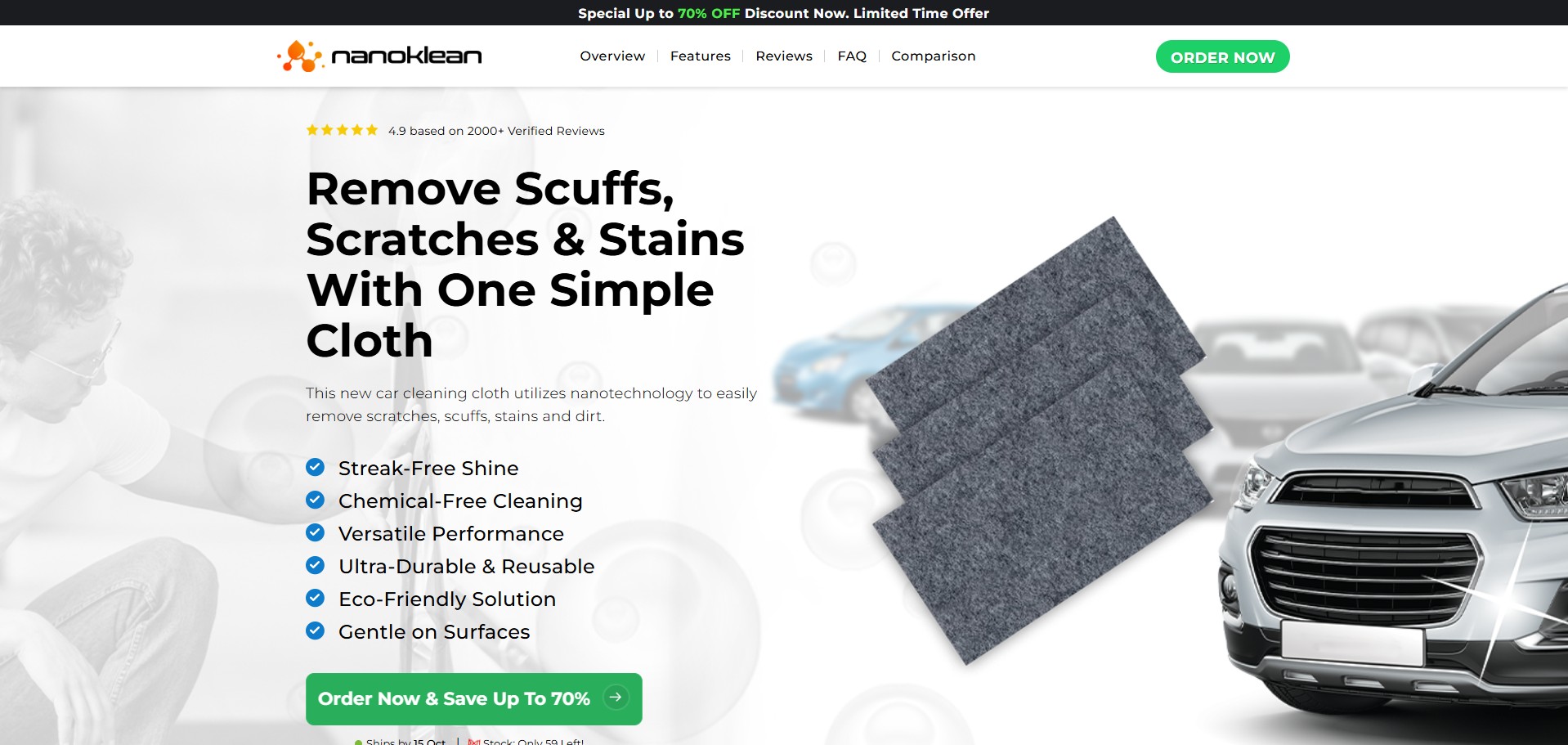Open the Comparison navigation link
Screen dimensions: 1568x745
(934, 56)
